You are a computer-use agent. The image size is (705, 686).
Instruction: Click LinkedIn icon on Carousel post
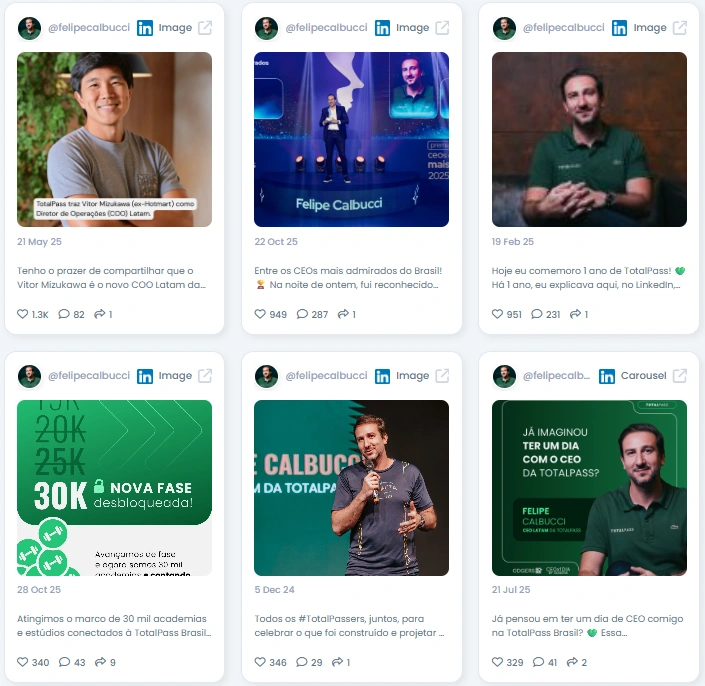[x=607, y=376]
